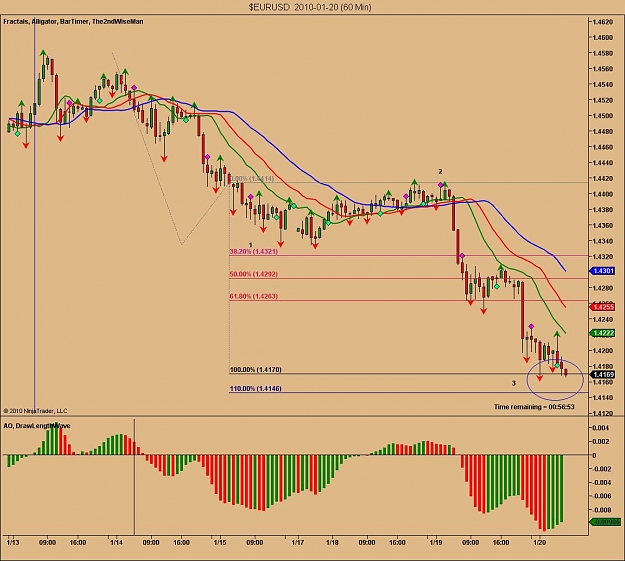Select the wave label 2 annotation

440,171
